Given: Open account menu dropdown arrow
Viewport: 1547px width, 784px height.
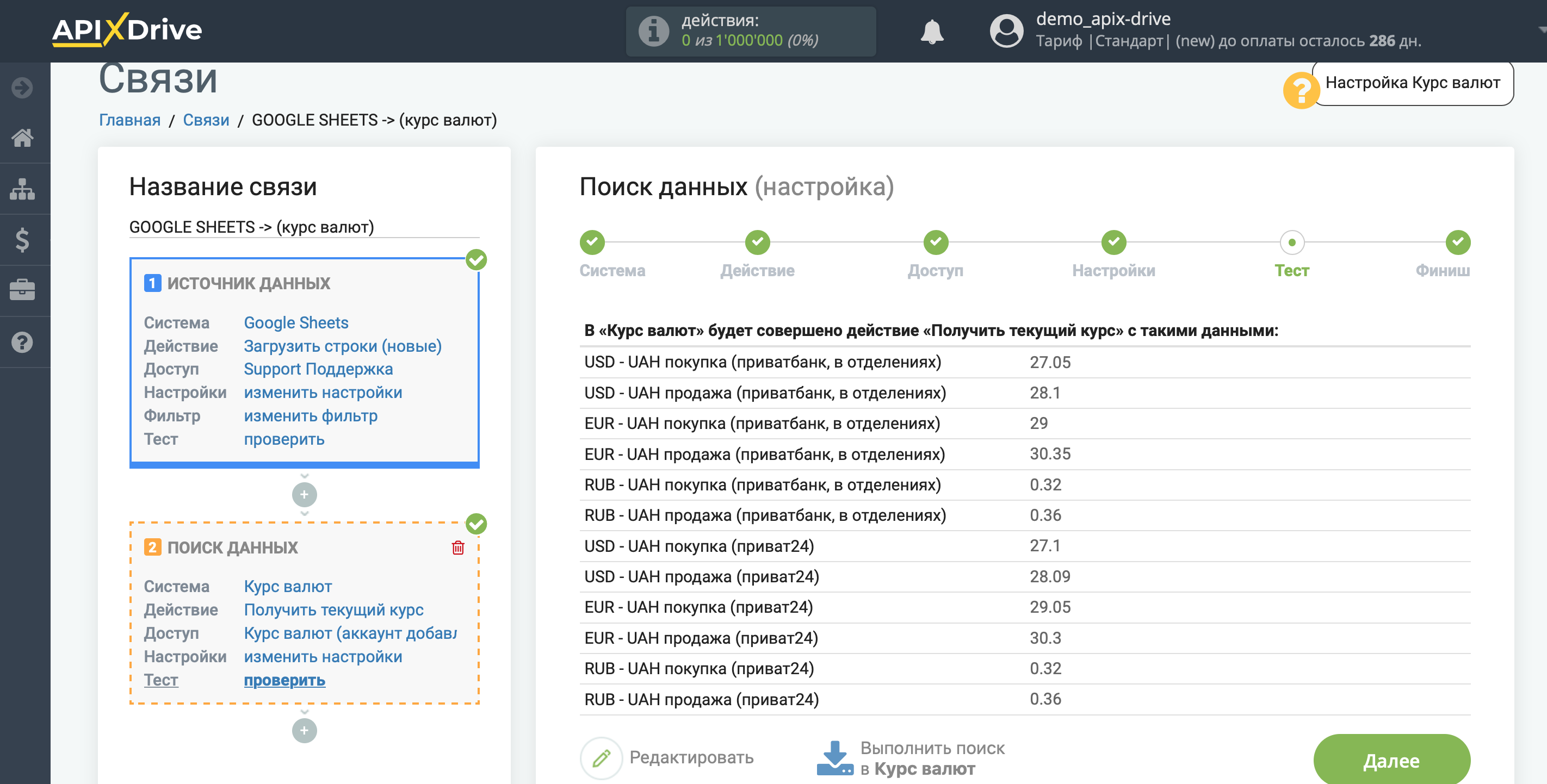Looking at the screenshot, I should [x=1541, y=29].
